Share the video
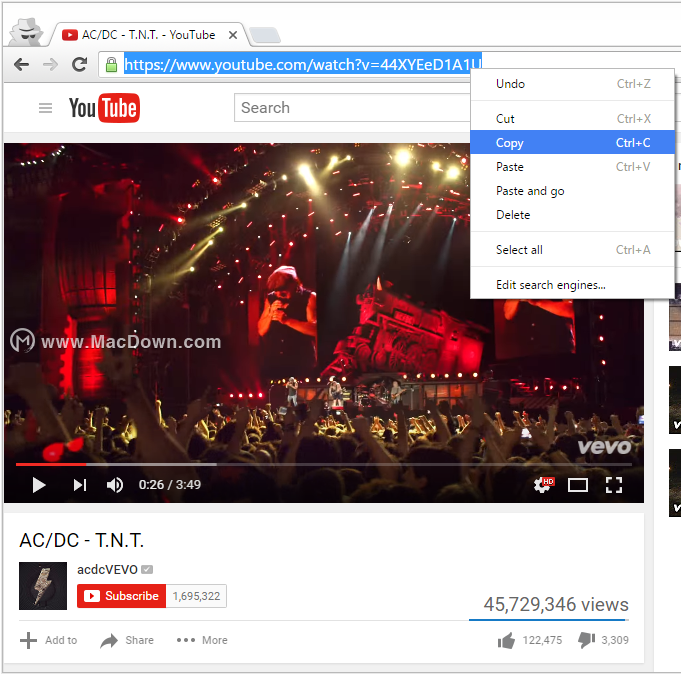 pyautogui.click(x=127, y=640)
